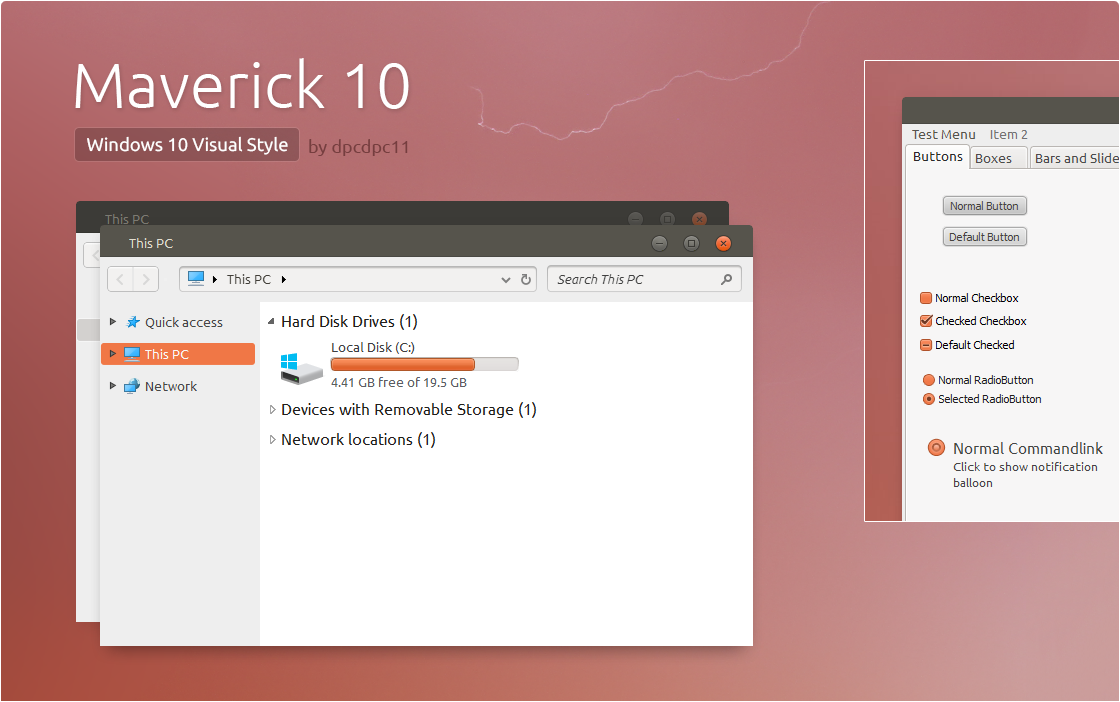The image size is (1120, 702).
Task: Expand the Network tree node arrow
Action: click(113, 386)
